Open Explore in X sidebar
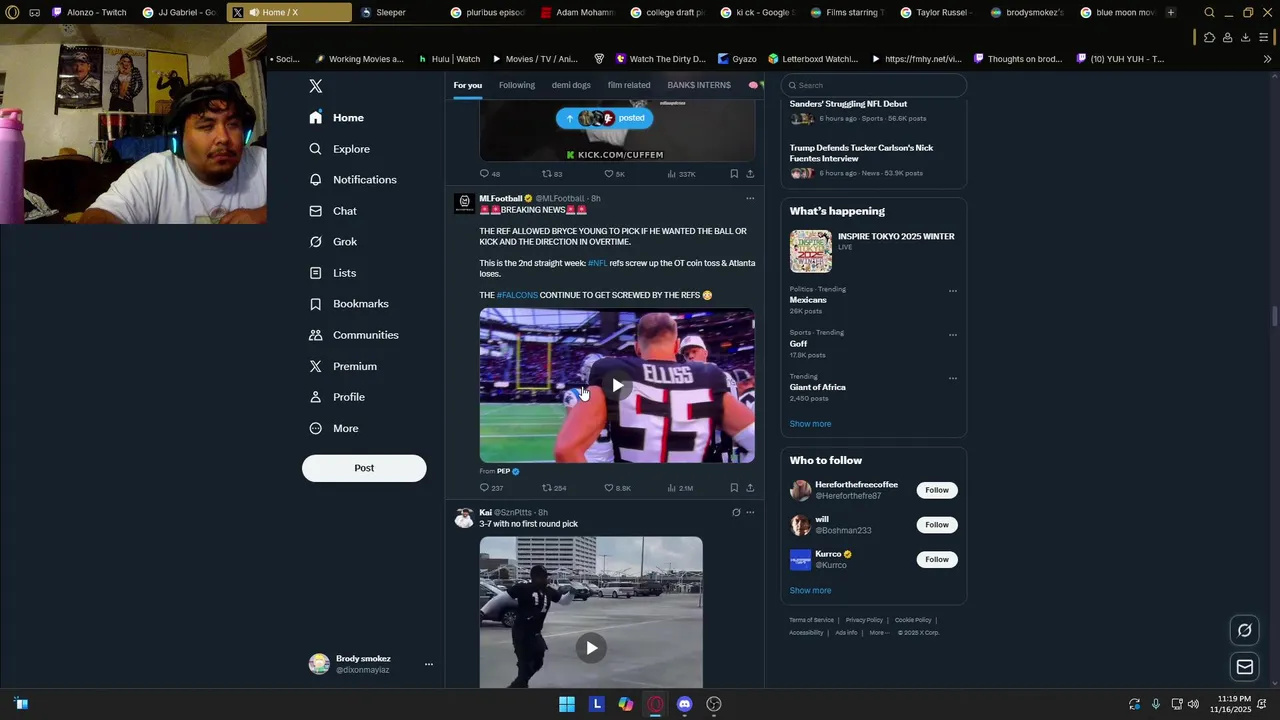 [340, 149]
